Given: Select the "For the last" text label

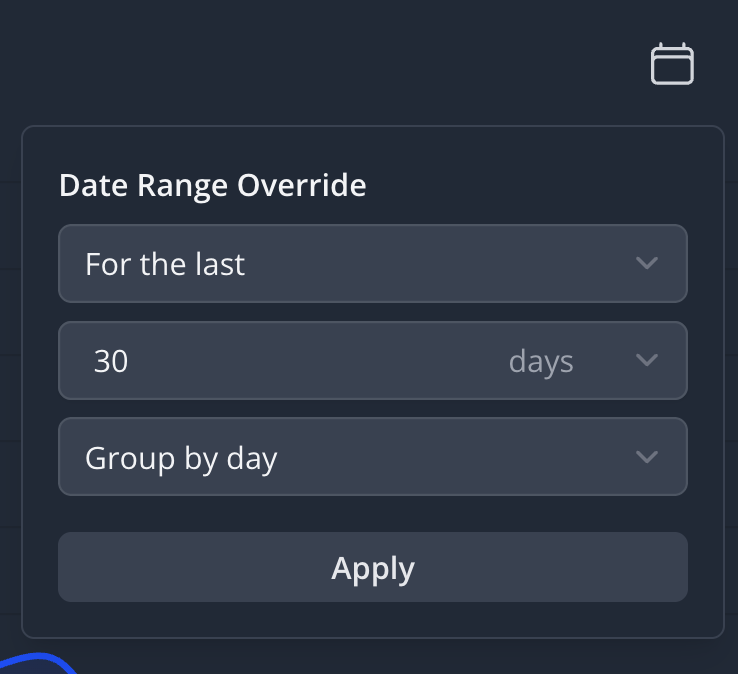Looking at the screenshot, I should pyautogui.click(x=165, y=264).
